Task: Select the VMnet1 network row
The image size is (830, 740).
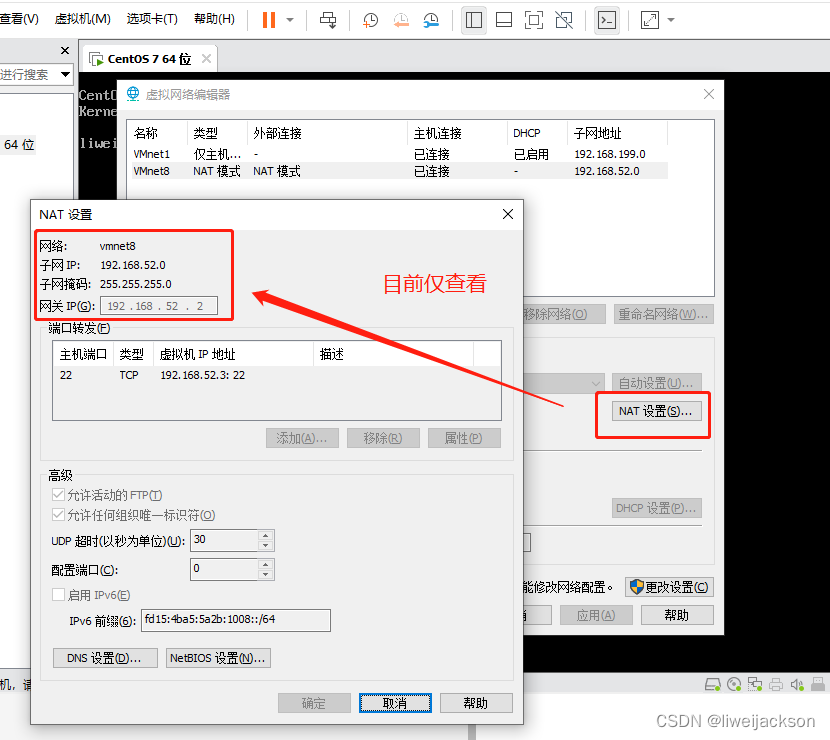Action: click(399, 154)
